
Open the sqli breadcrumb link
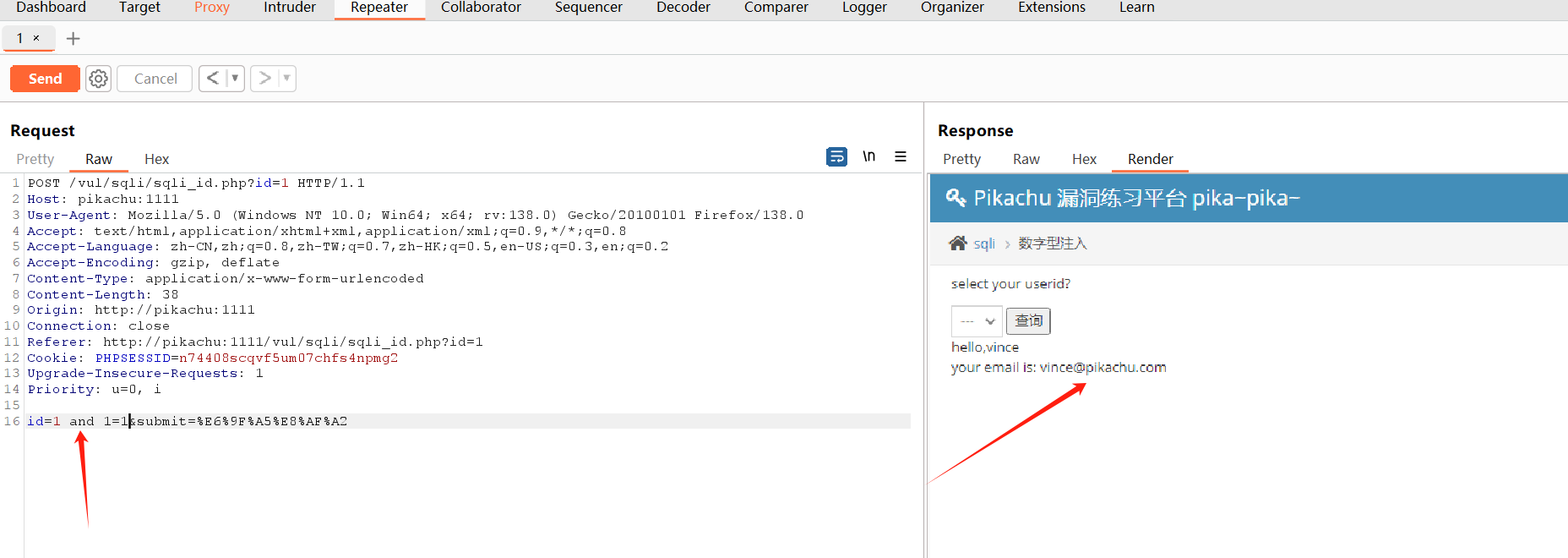tap(984, 243)
